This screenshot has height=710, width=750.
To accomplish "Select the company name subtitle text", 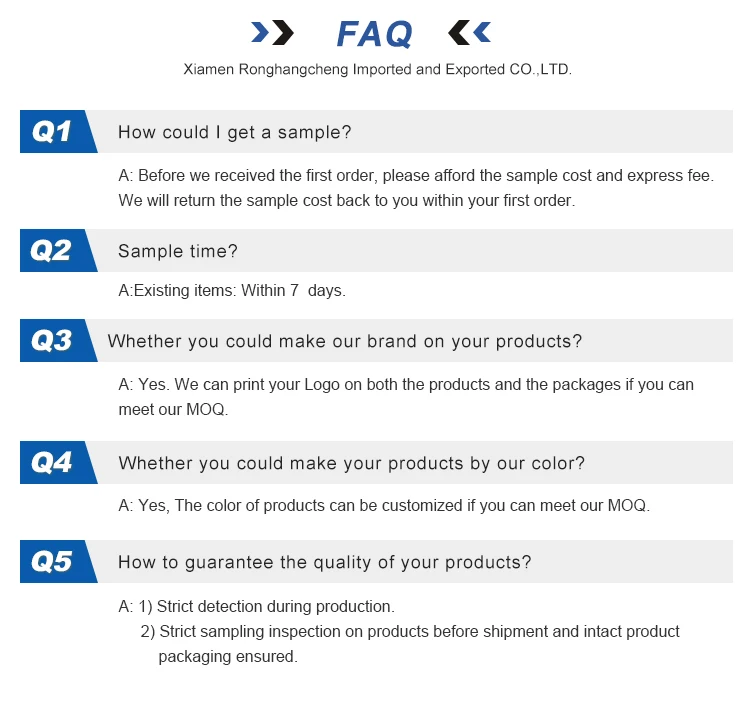I will point(377,69).
